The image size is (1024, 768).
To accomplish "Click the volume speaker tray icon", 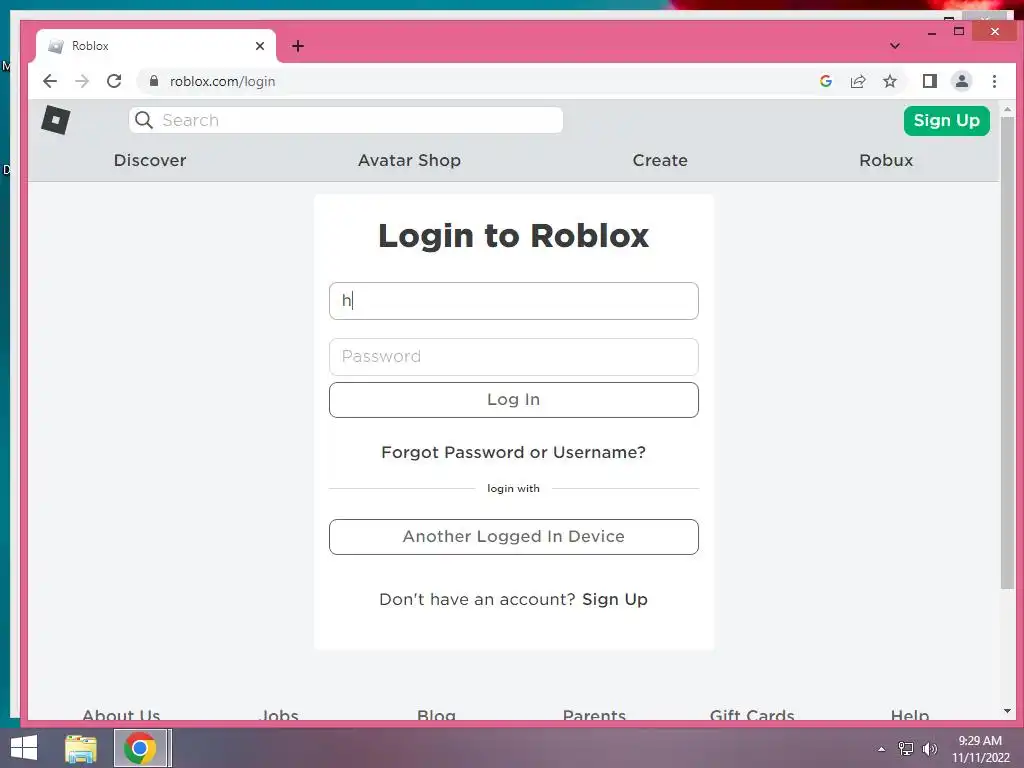I will [x=929, y=748].
